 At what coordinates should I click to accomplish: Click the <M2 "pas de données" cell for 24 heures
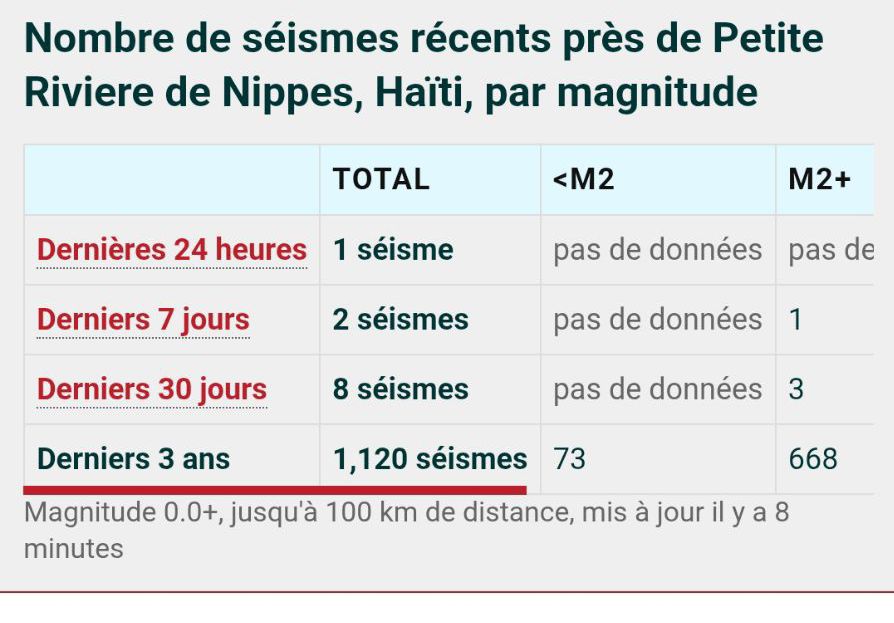pos(657,250)
